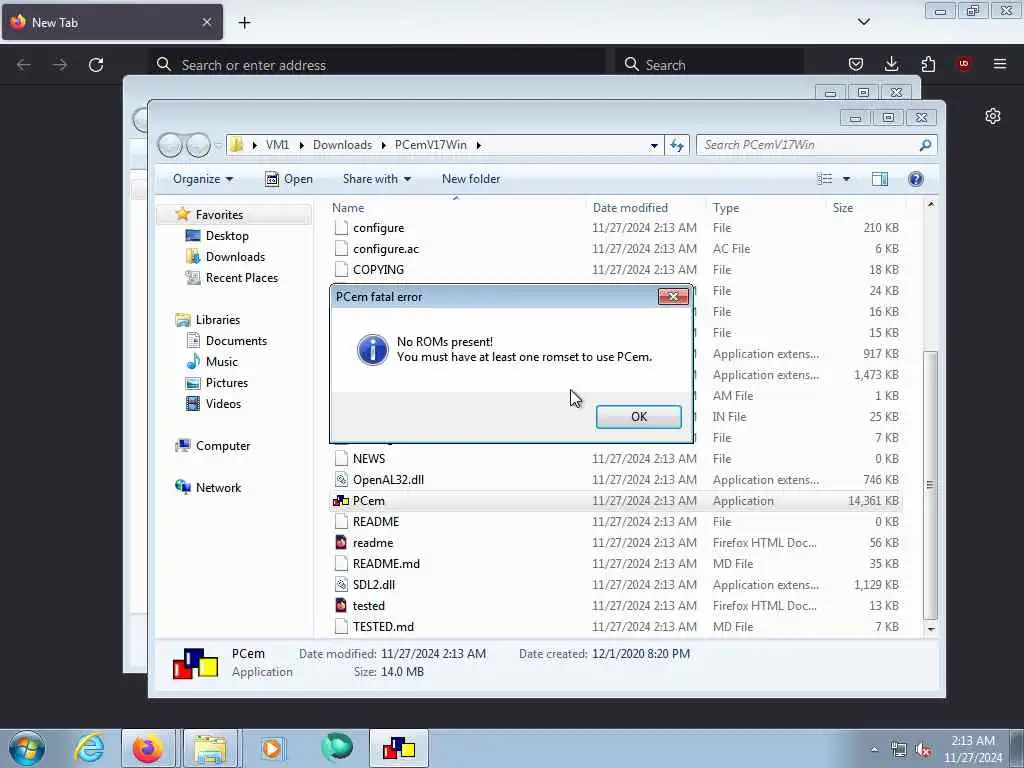
Task: Open Firefox downloads panel
Action: pos(891,64)
